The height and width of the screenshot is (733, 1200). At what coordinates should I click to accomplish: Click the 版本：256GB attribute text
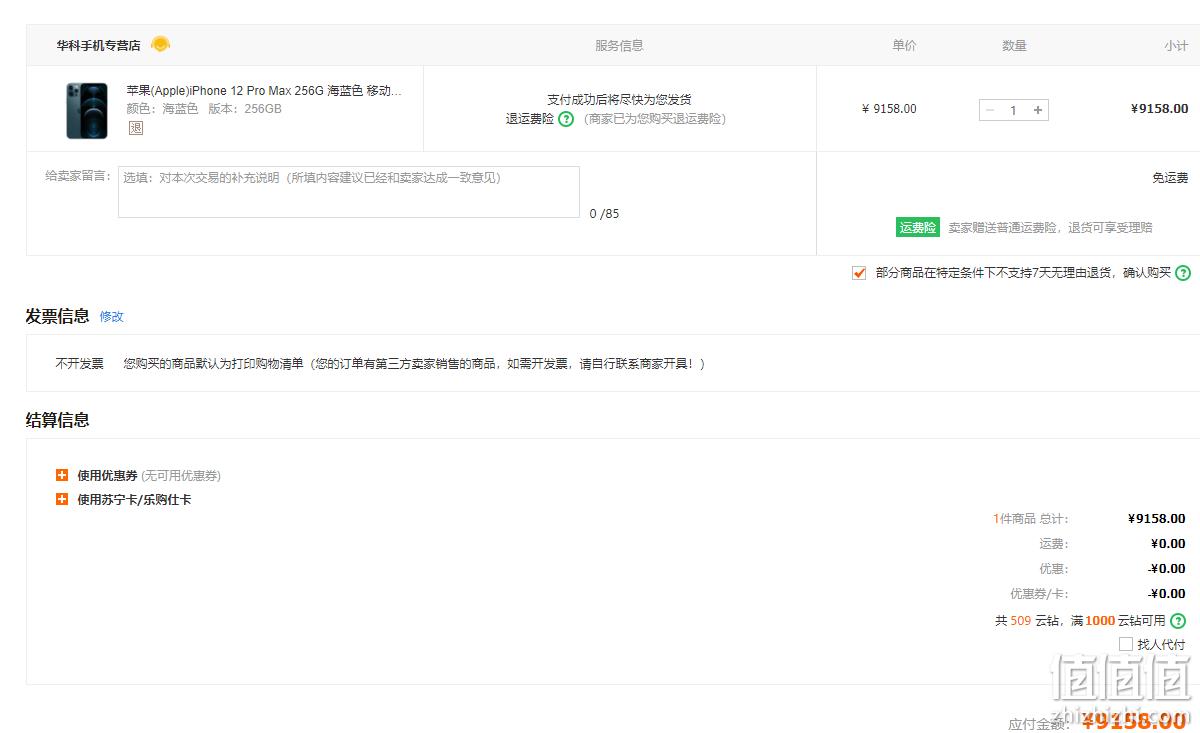point(245,109)
